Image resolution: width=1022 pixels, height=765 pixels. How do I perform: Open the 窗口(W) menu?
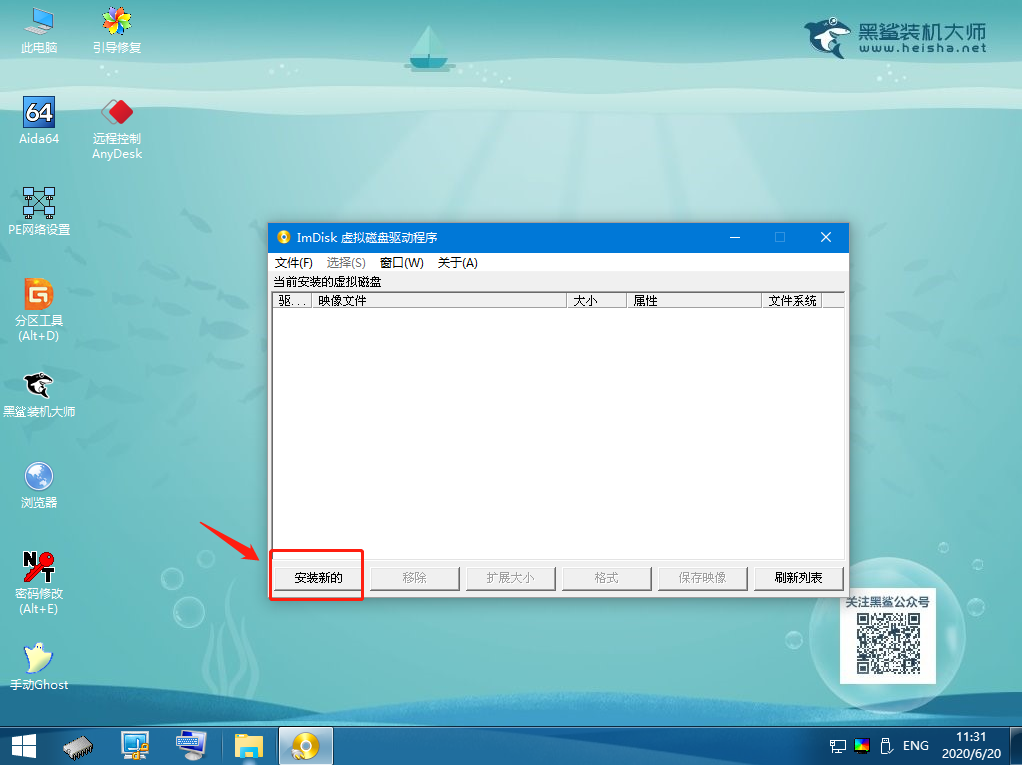pyautogui.click(x=402, y=263)
